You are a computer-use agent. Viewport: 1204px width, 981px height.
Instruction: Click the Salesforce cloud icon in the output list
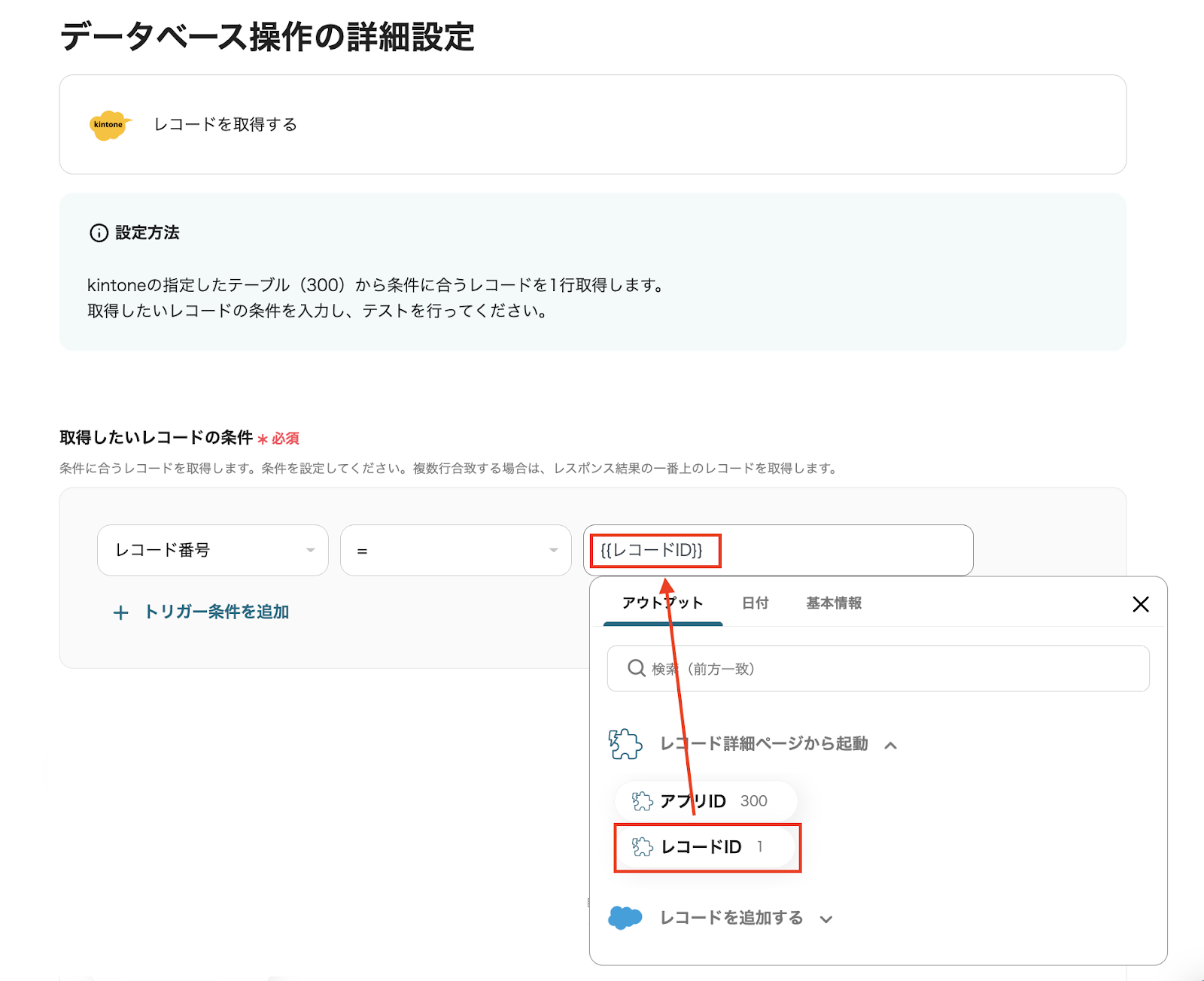coord(625,918)
